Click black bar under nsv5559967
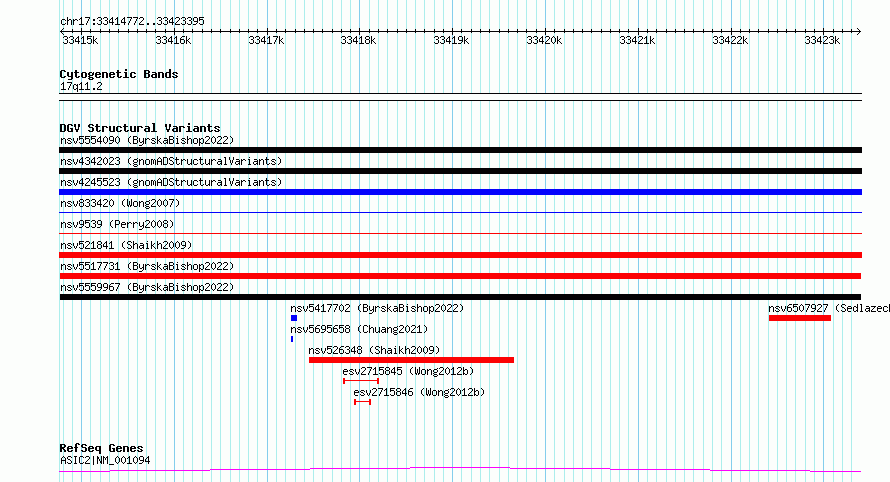The image size is (890, 482). point(460,297)
